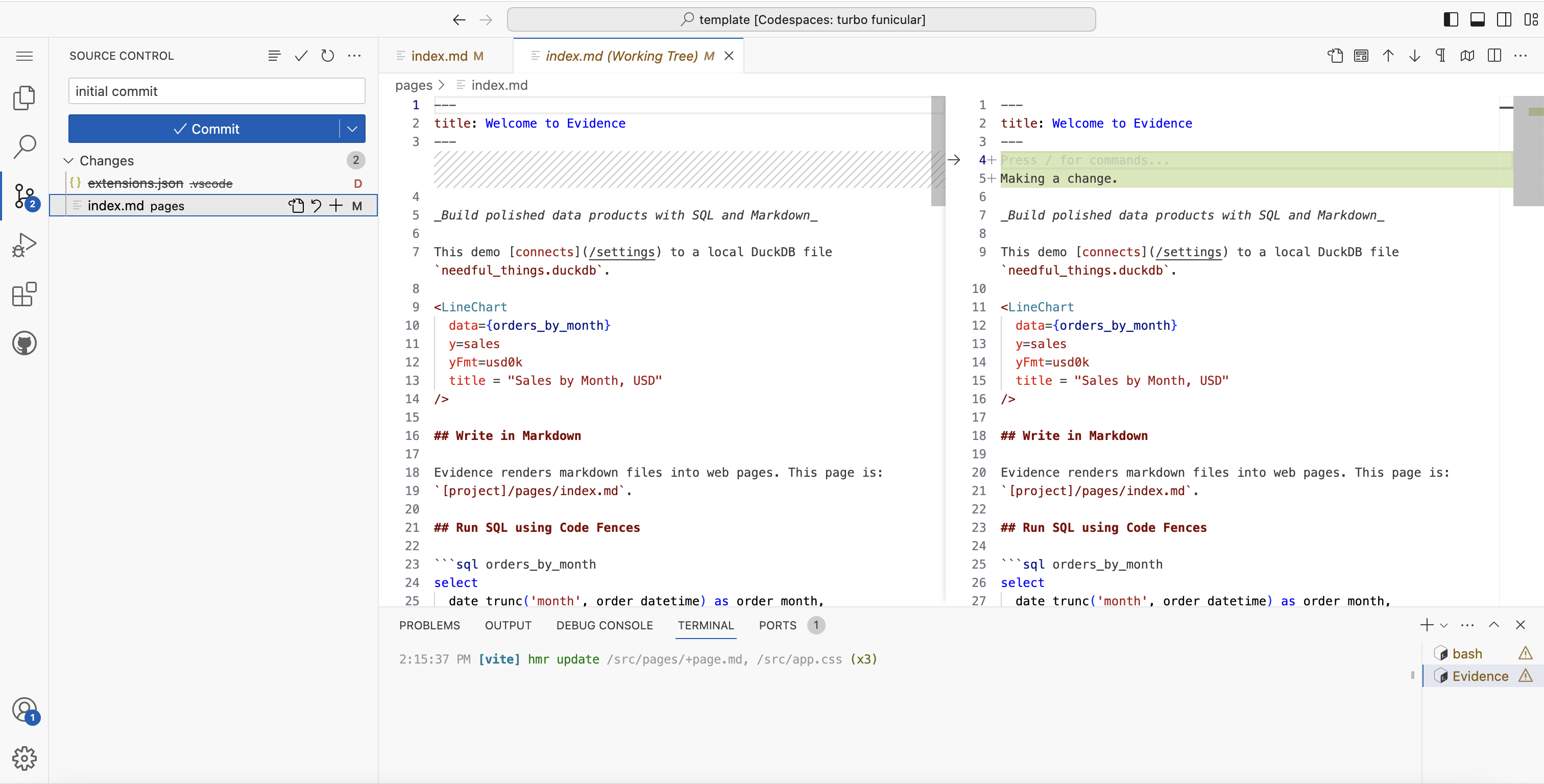1544x784 pixels.
Task: Click the commit message input field
Action: [216, 91]
